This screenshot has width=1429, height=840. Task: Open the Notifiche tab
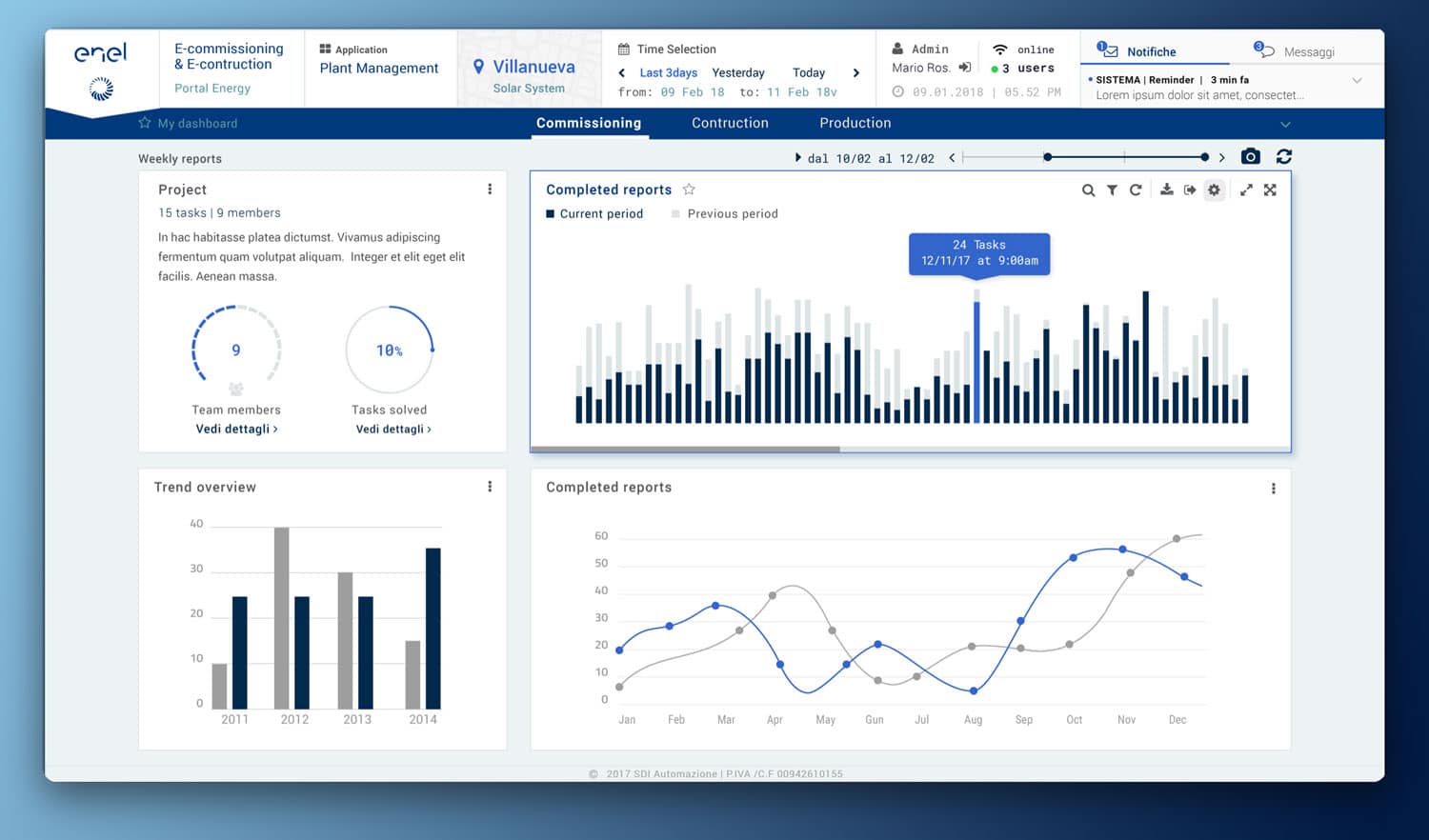1151,51
